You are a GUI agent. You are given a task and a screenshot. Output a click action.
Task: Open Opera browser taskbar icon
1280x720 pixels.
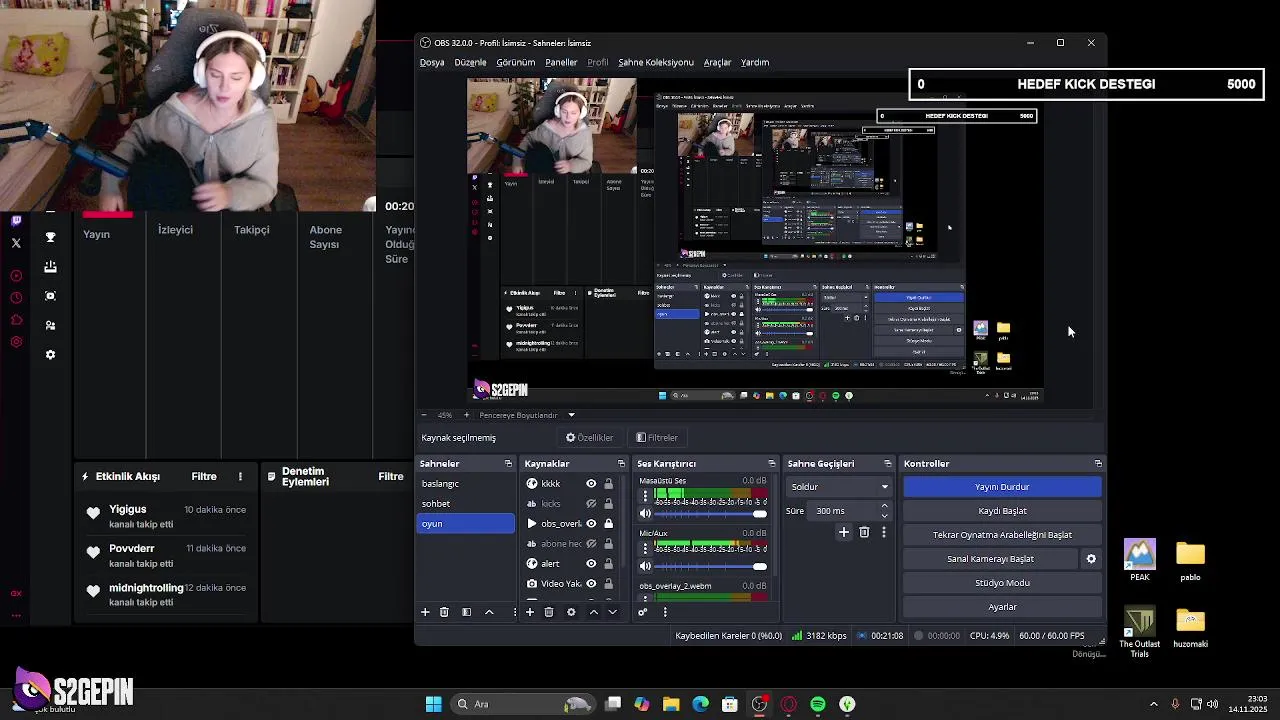(x=789, y=704)
